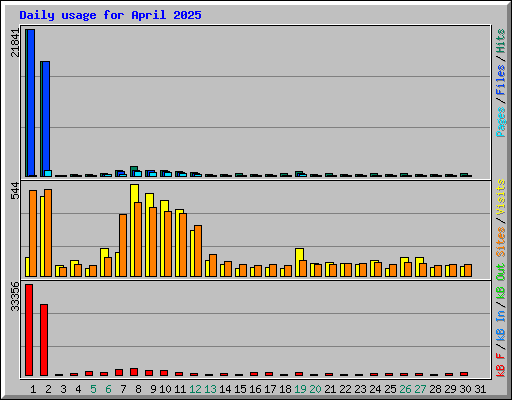Click the Files legend label

click(500, 80)
